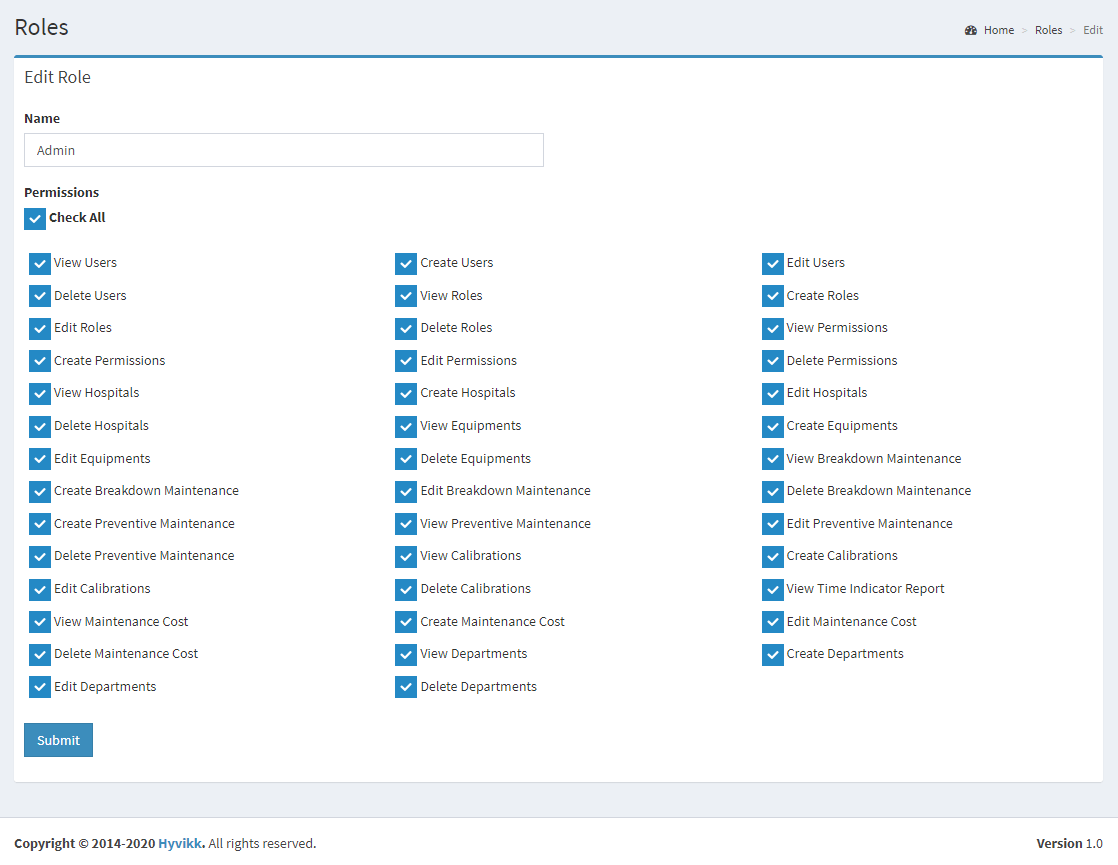
Task: Submit the Edit Role form
Action: [58, 740]
